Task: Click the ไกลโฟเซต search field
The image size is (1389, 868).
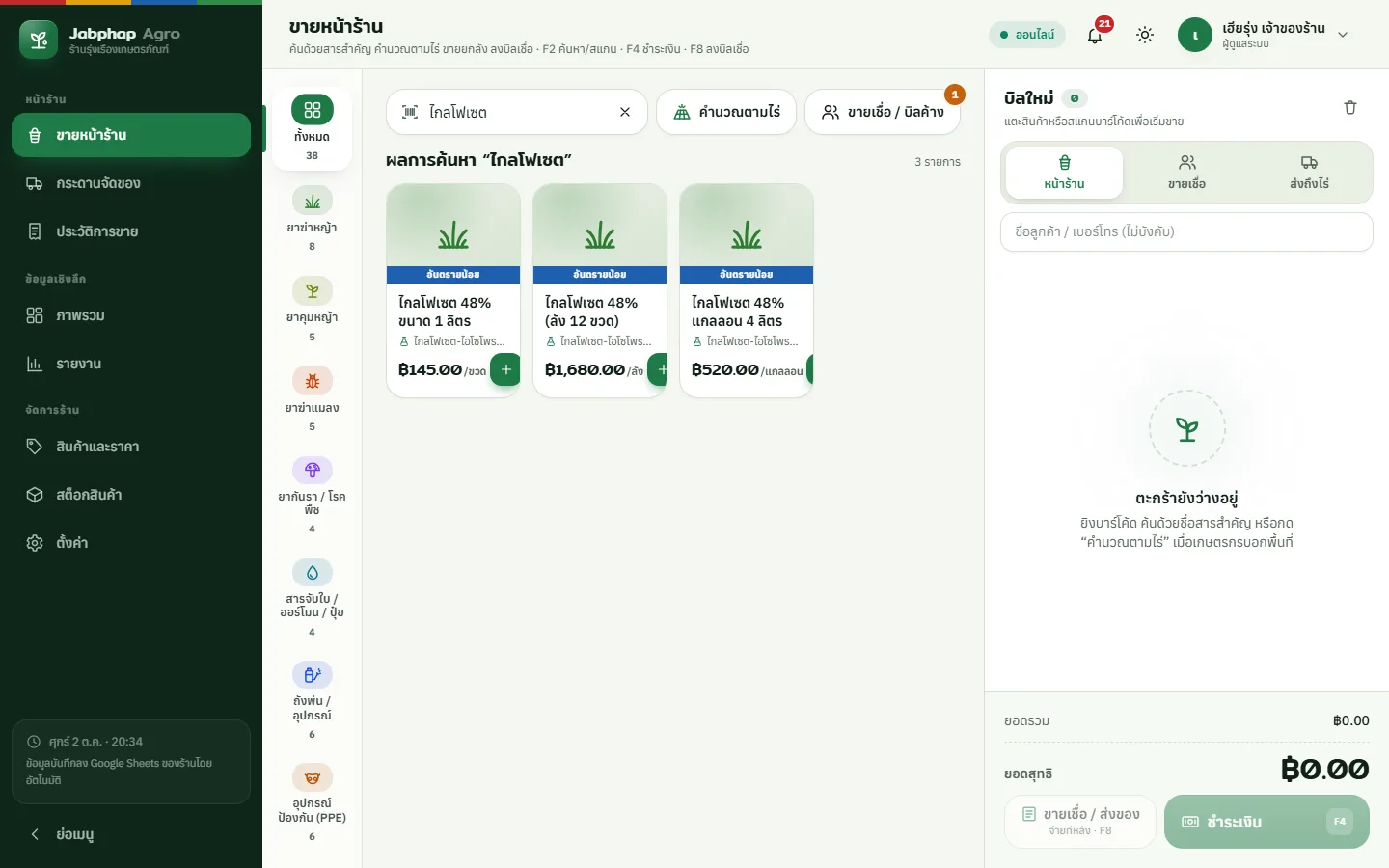Action: [517, 112]
